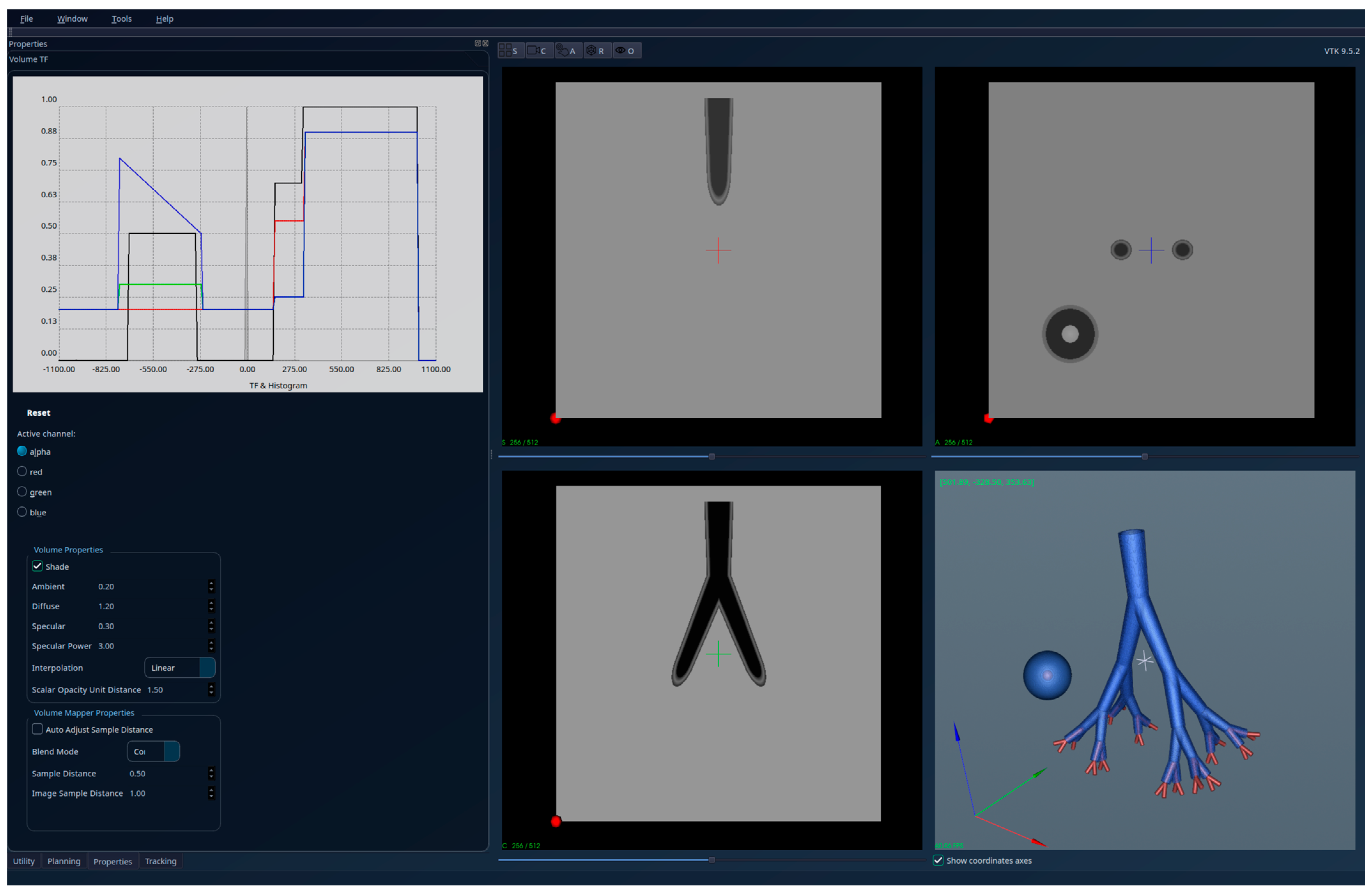Switch to the Tracking tab

coord(160,861)
